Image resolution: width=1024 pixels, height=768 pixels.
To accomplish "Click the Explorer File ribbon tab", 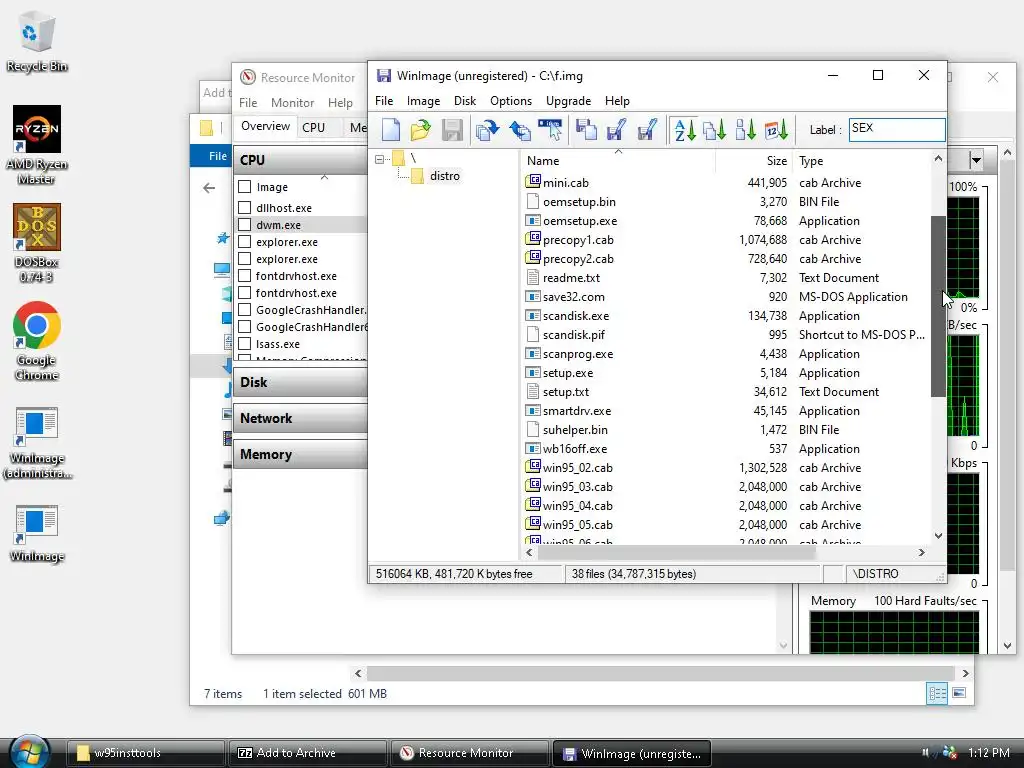I will click(x=217, y=155).
